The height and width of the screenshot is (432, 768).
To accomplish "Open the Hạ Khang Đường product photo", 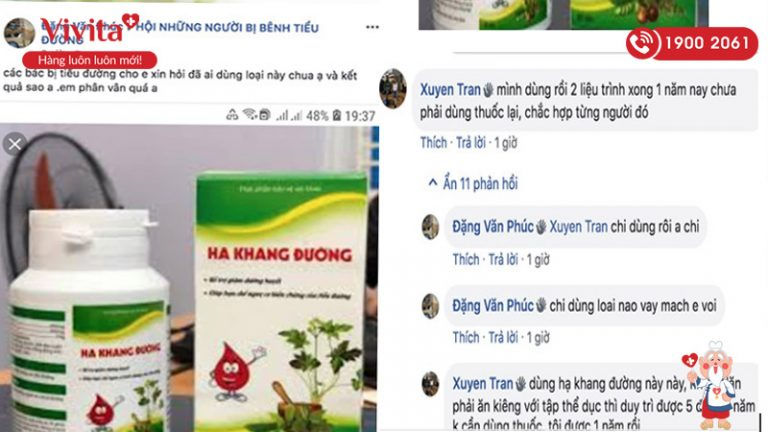I will (189, 278).
